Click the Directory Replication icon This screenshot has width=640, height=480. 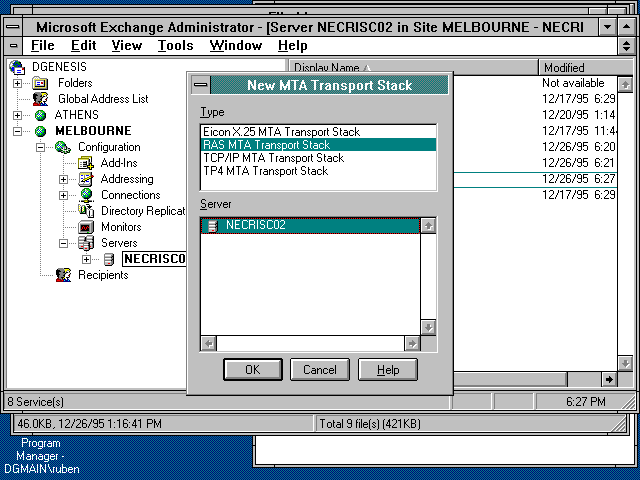86,211
